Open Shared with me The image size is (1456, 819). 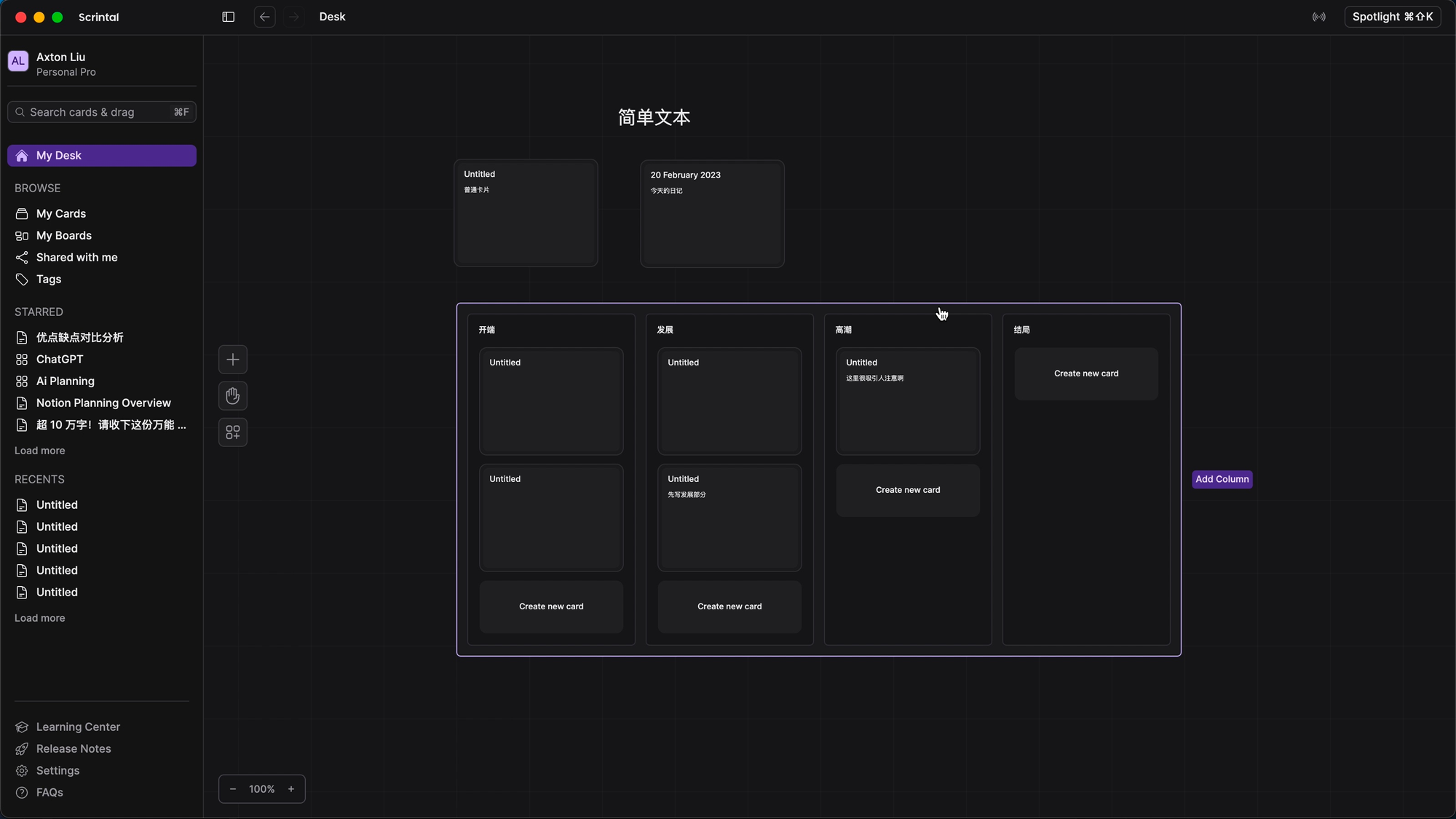(76, 258)
